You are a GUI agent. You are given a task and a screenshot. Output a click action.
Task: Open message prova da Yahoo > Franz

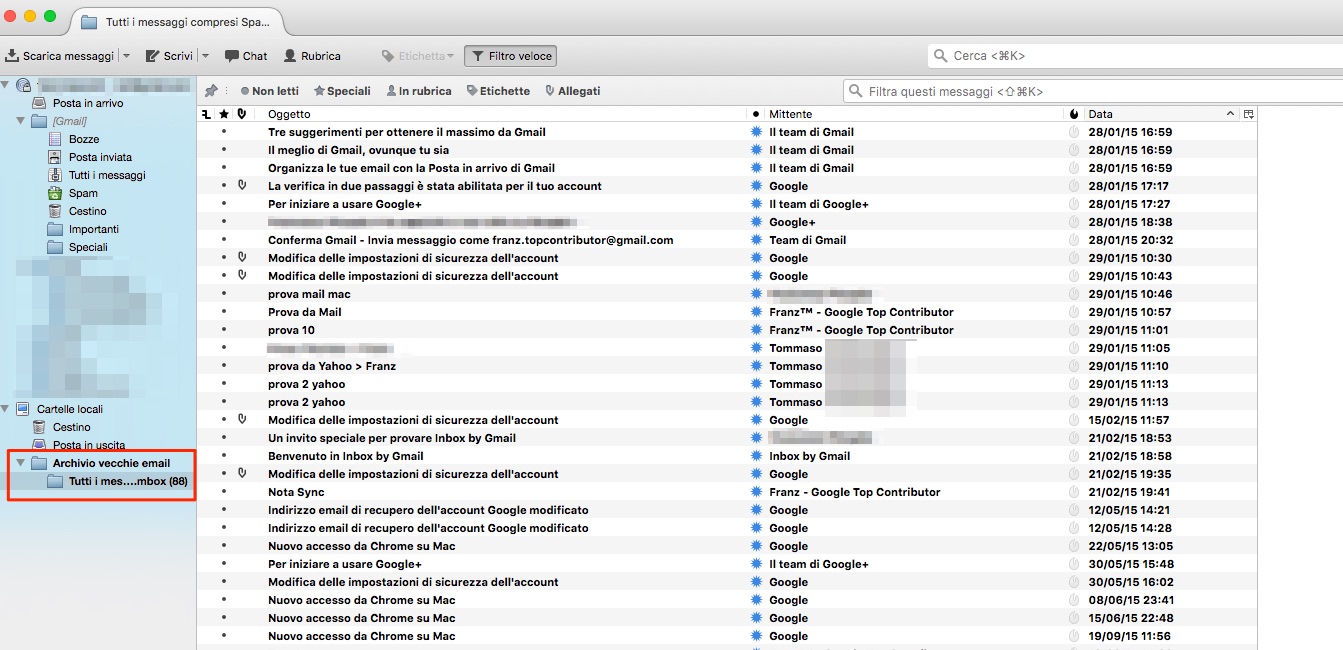(x=332, y=366)
